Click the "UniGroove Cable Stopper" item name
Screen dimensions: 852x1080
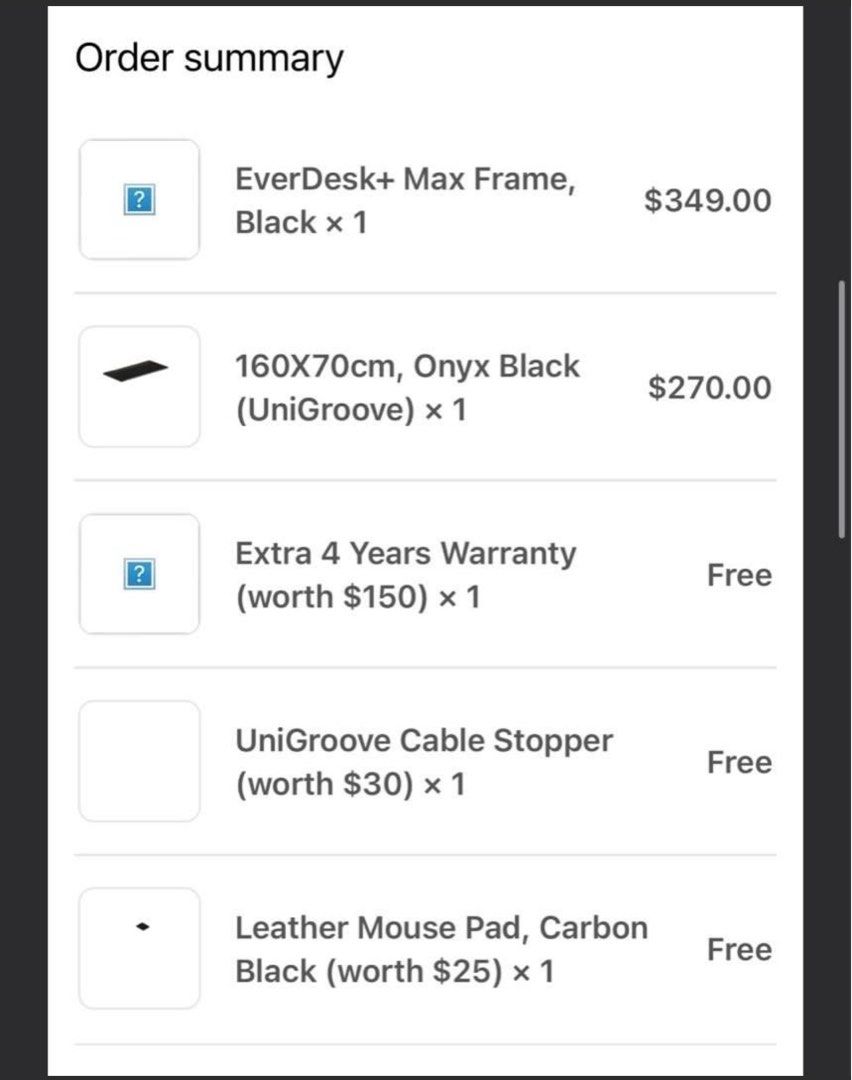424,741
